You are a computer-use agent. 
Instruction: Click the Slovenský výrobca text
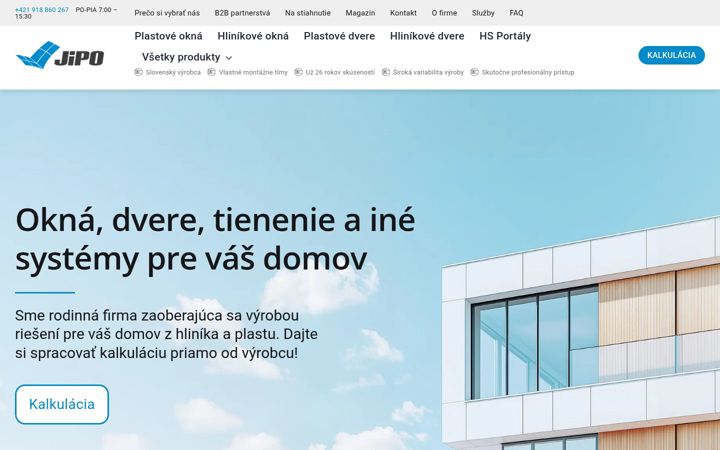coord(173,72)
